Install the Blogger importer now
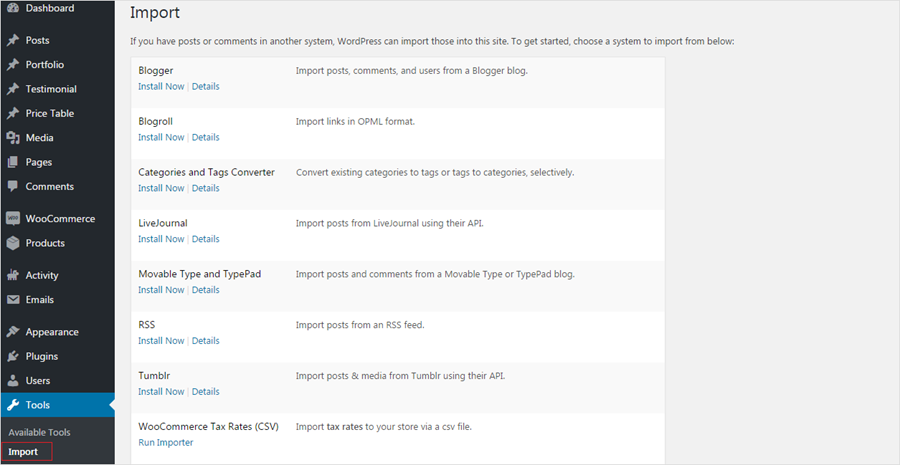This screenshot has width=900, height=465. 161,86
